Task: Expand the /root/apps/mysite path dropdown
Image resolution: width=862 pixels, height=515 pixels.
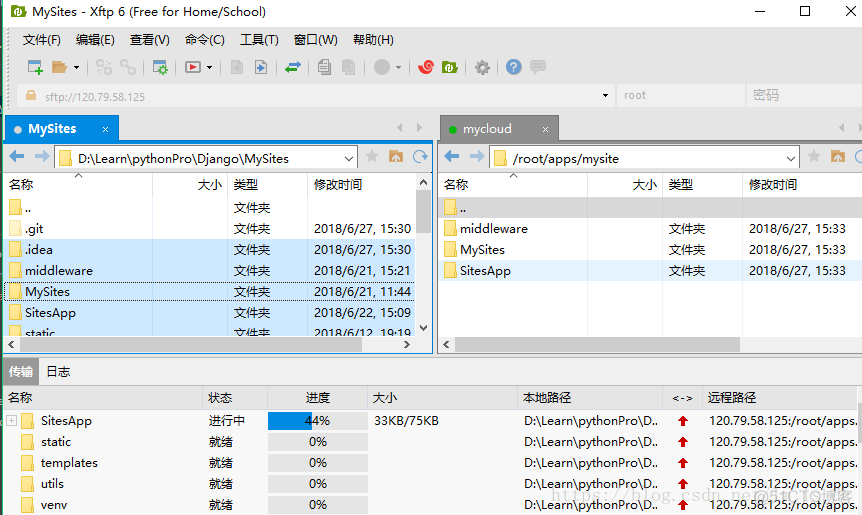Action: point(791,158)
